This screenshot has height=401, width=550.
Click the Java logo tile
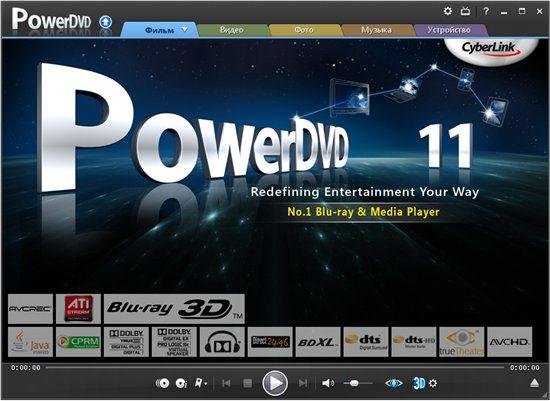(31, 342)
